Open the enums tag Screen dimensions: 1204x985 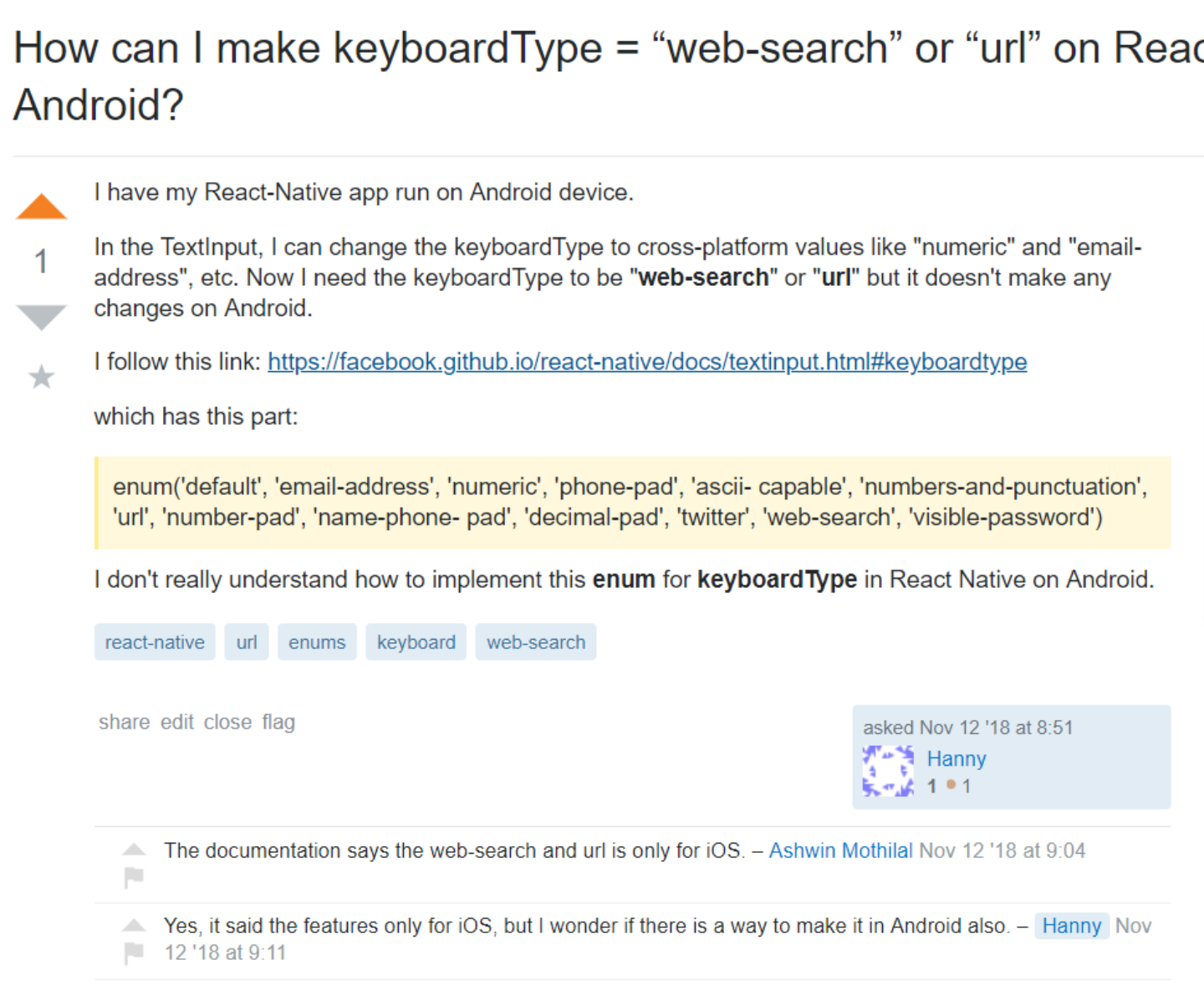317,642
